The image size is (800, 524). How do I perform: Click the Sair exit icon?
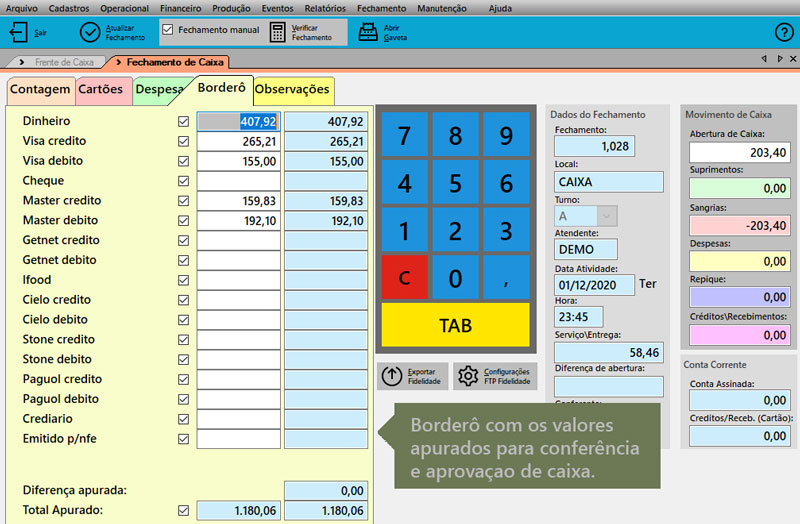[x=18, y=32]
